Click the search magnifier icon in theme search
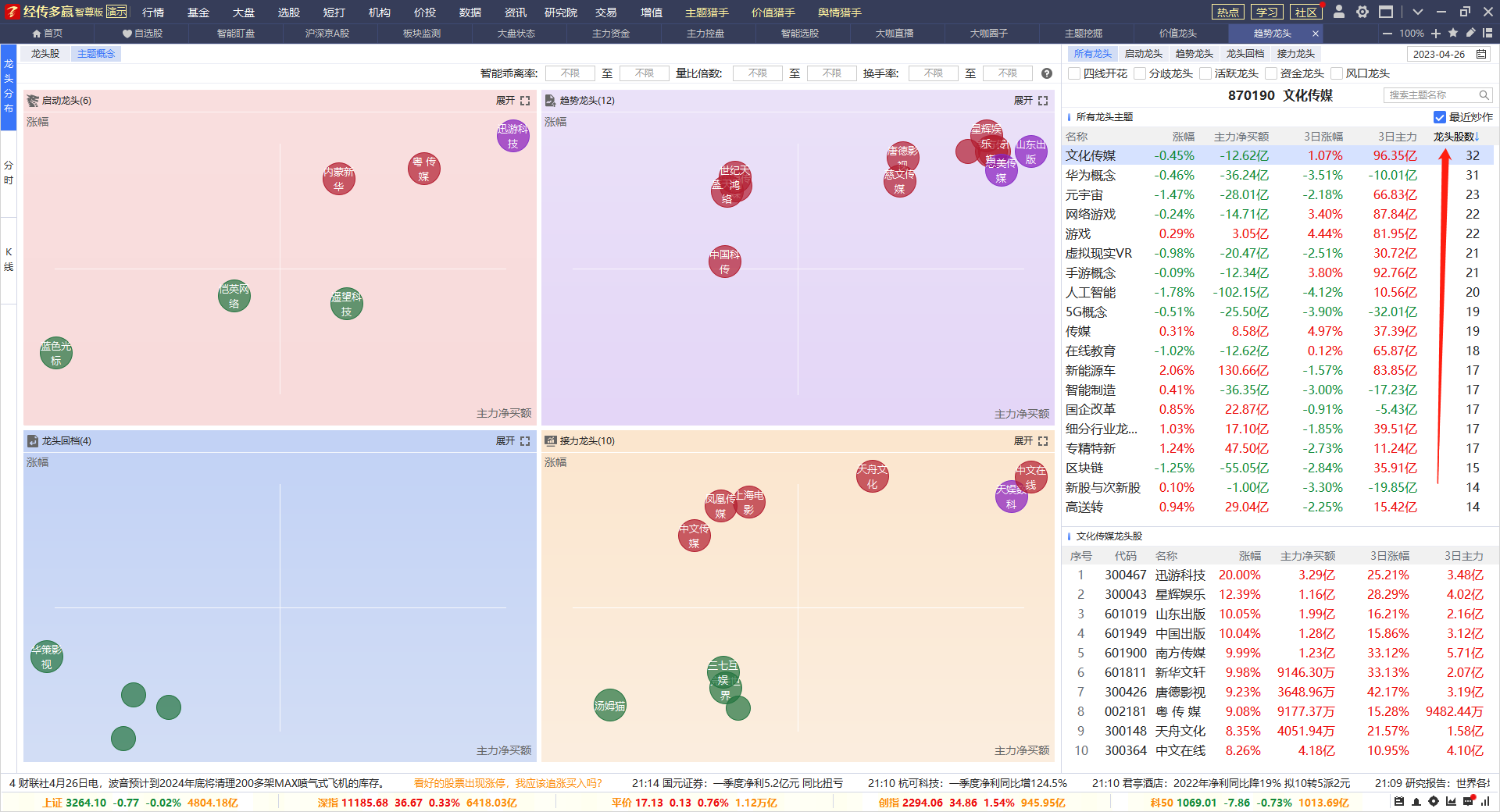1500x812 pixels. point(1484,95)
